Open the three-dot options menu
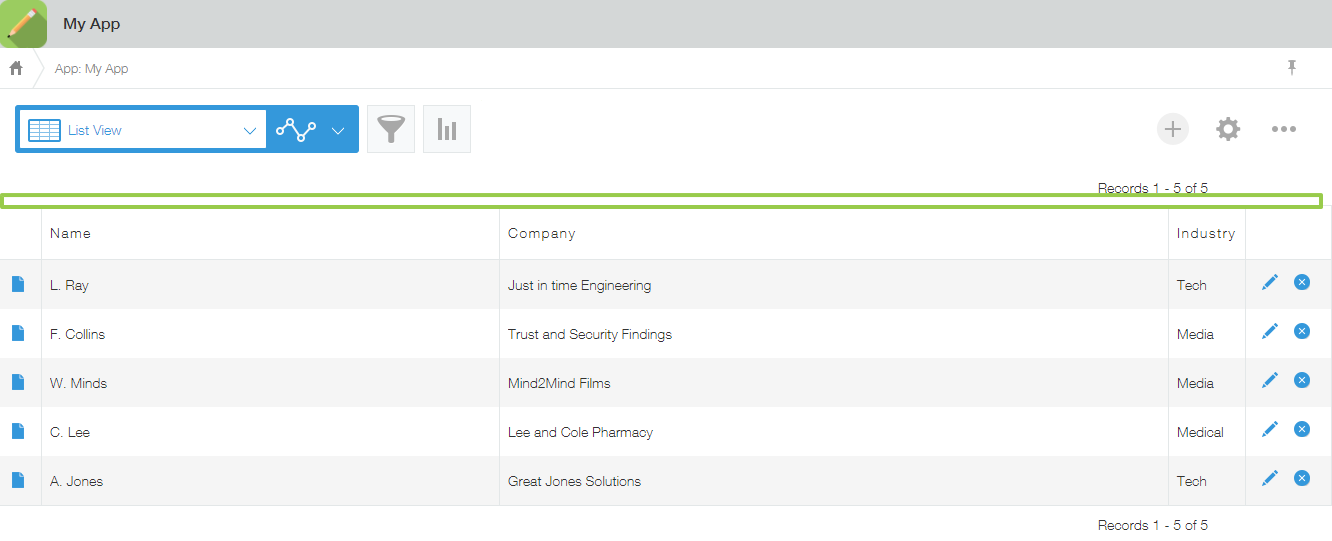 pyautogui.click(x=1284, y=129)
